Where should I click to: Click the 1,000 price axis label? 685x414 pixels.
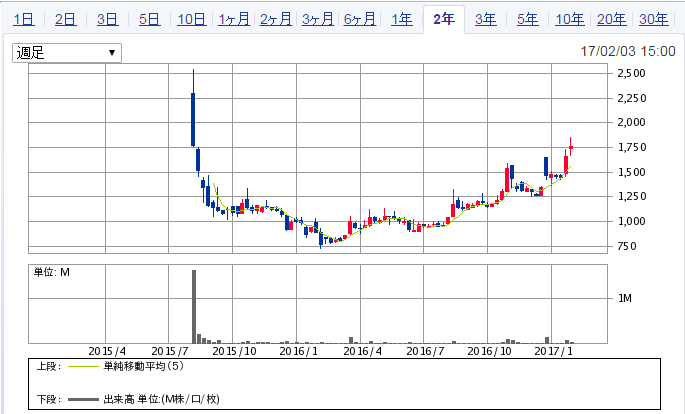point(631,221)
